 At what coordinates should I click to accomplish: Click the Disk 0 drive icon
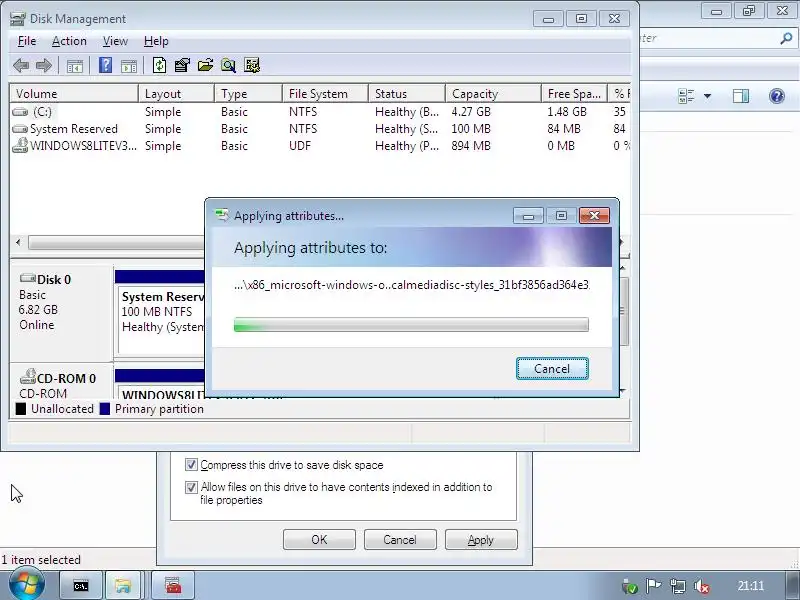28,278
